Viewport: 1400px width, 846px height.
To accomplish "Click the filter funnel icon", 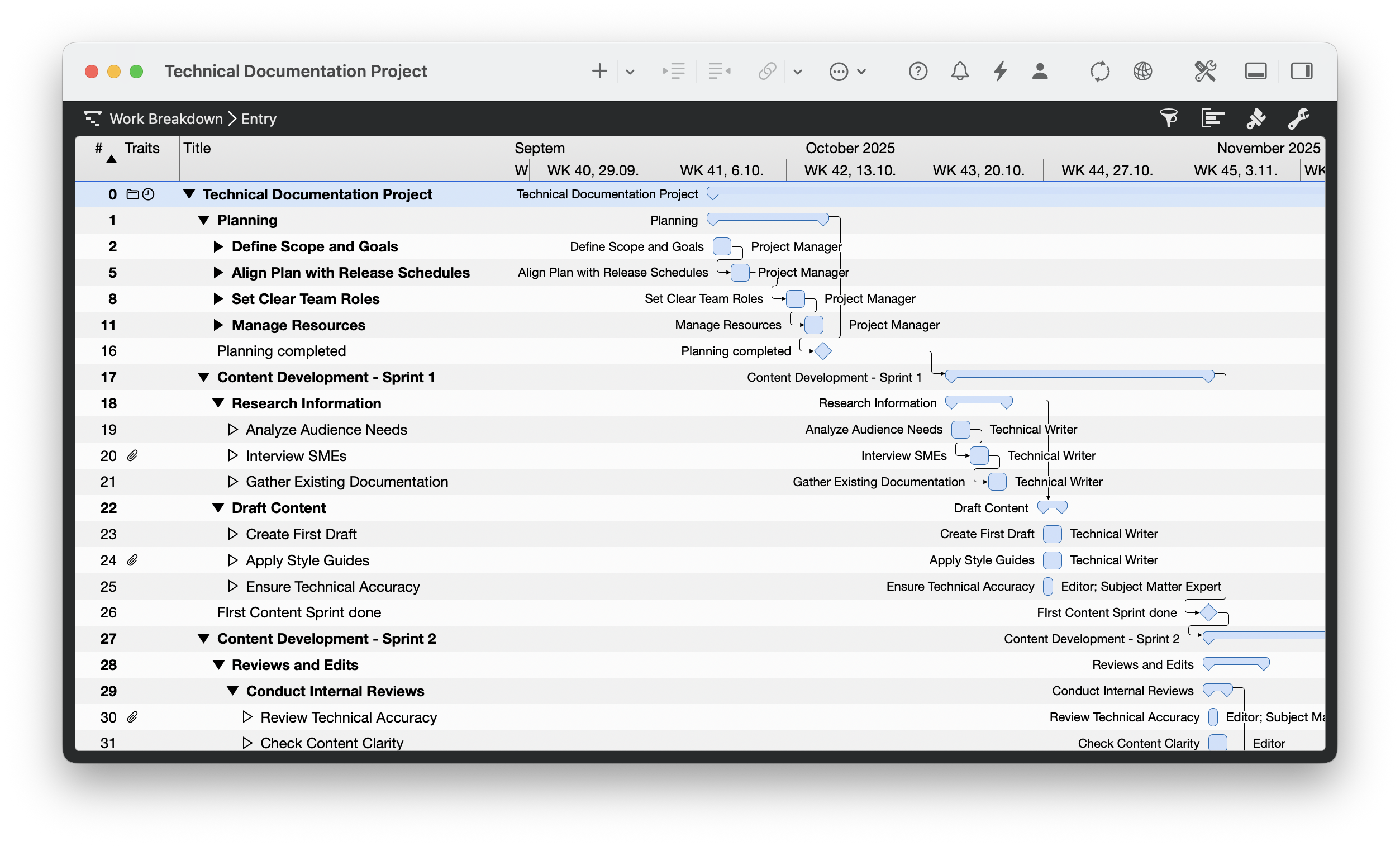I will [1168, 118].
